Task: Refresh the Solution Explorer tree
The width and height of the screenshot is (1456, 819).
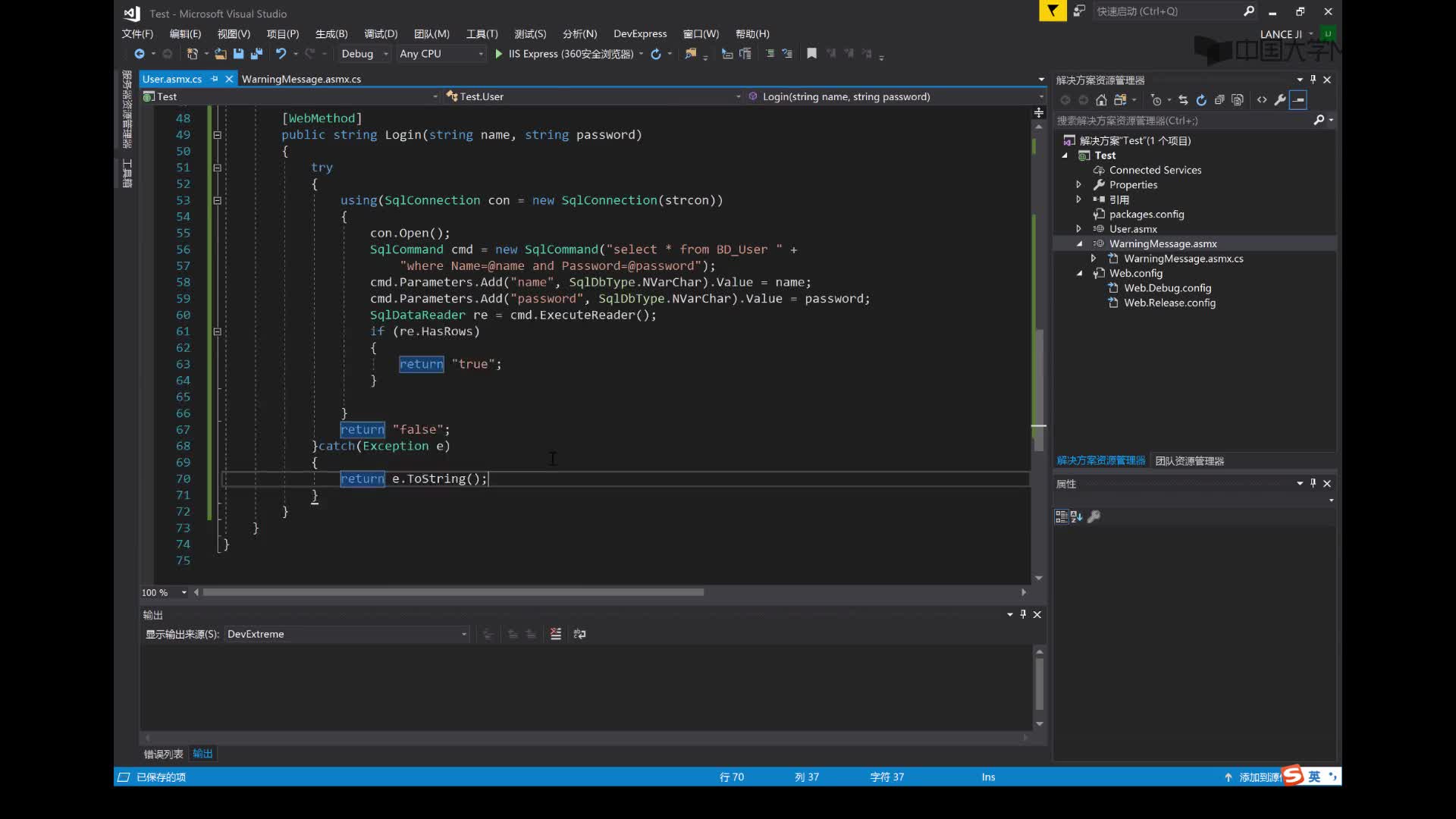Action: 1201,100
